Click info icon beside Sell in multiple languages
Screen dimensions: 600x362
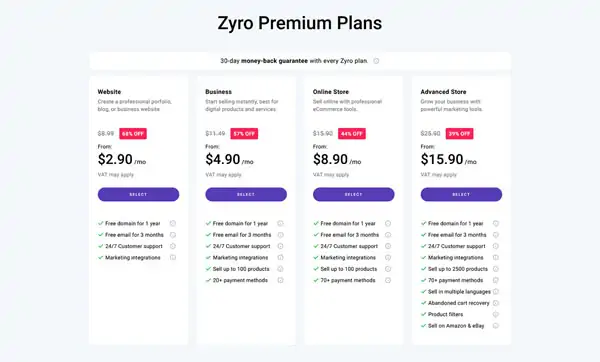tap(496, 292)
